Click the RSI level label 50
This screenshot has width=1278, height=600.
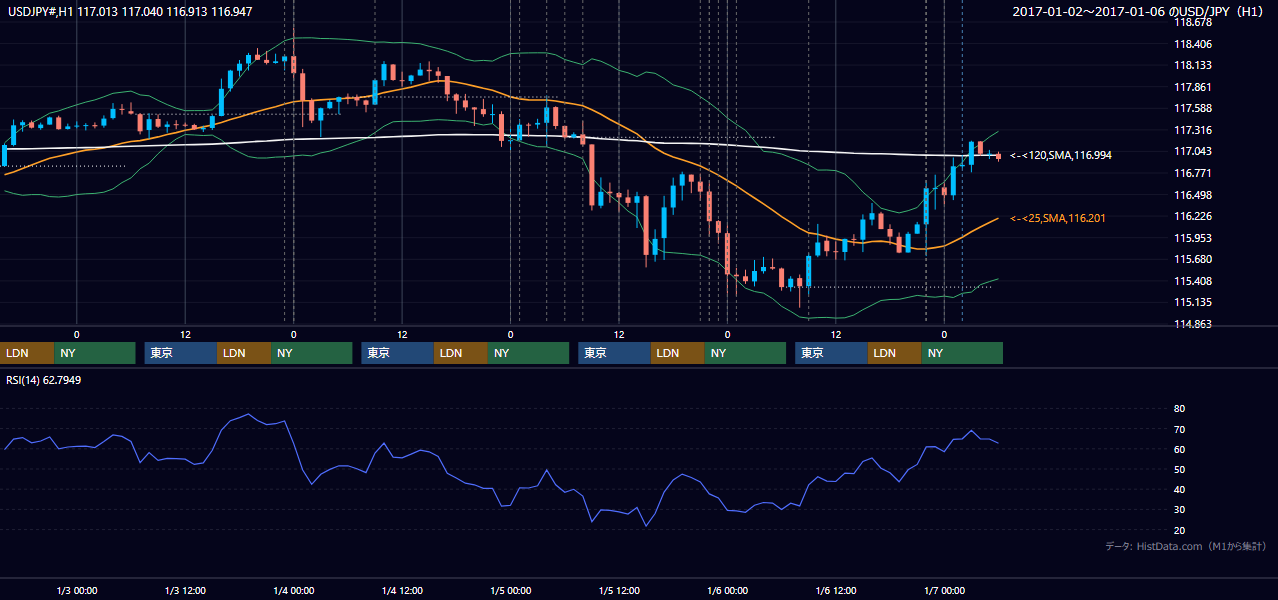(x=1179, y=469)
